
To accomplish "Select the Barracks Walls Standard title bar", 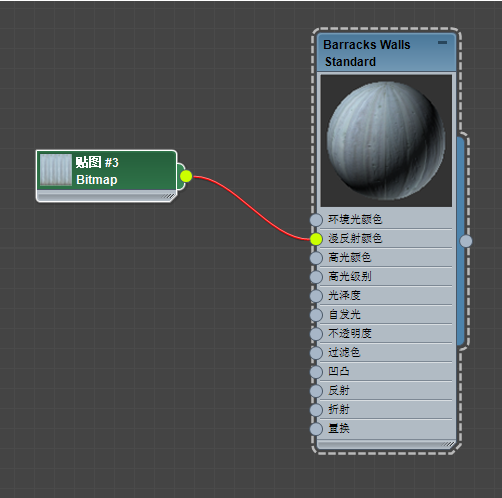I will click(386, 53).
